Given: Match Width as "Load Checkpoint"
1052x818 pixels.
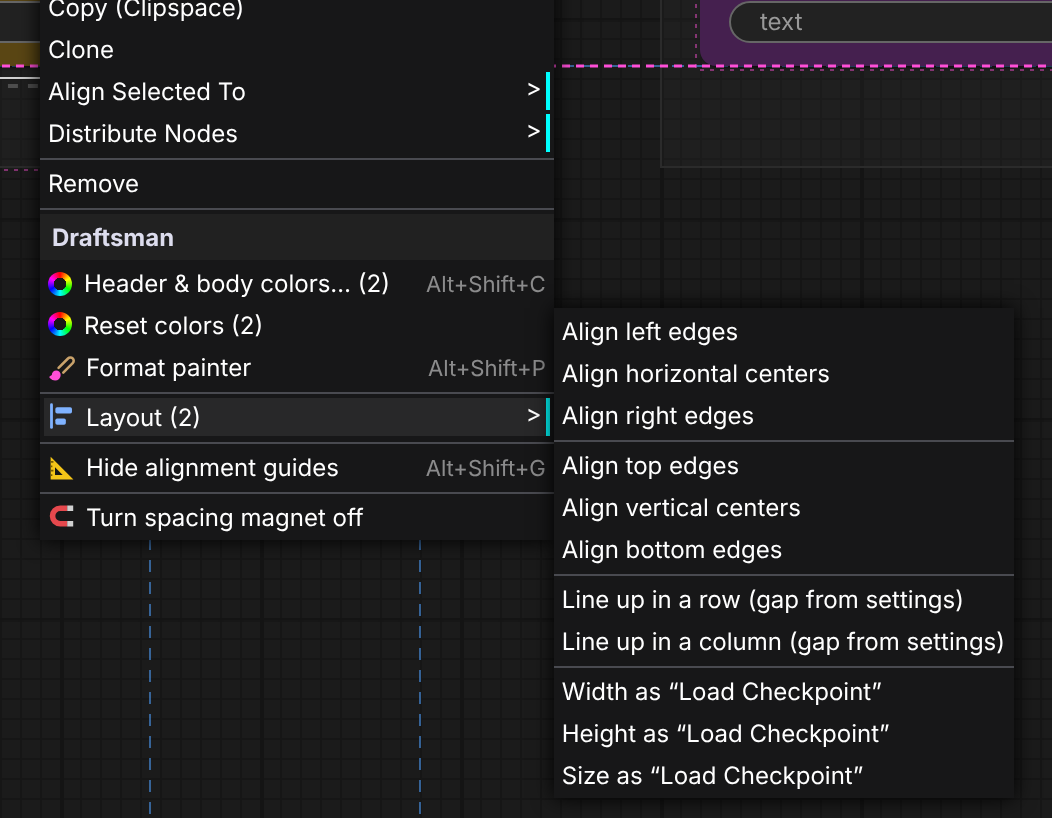Looking at the screenshot, I should [784, 691].
